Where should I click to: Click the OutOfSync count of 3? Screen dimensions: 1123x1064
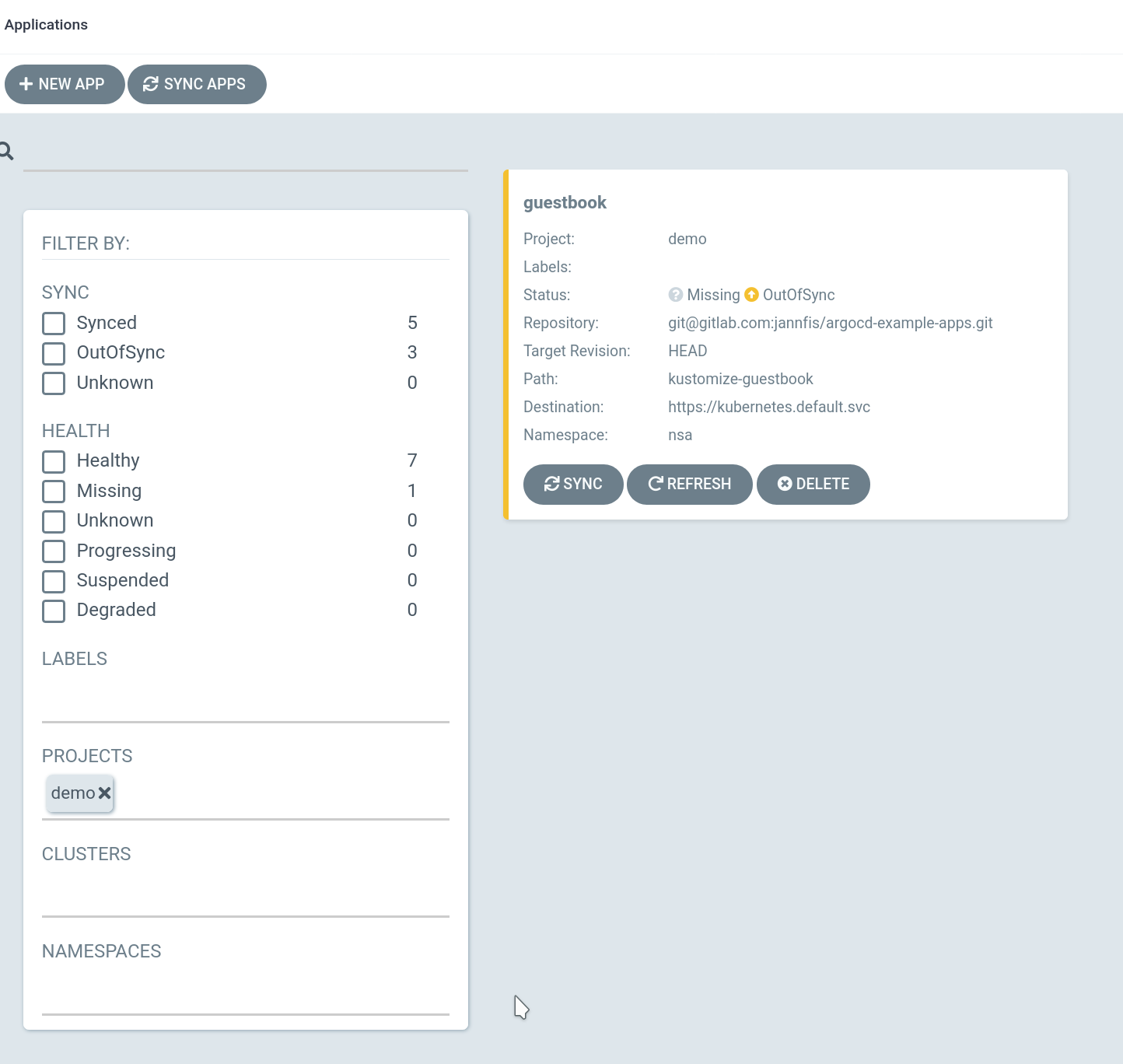[x=412, y=352]
